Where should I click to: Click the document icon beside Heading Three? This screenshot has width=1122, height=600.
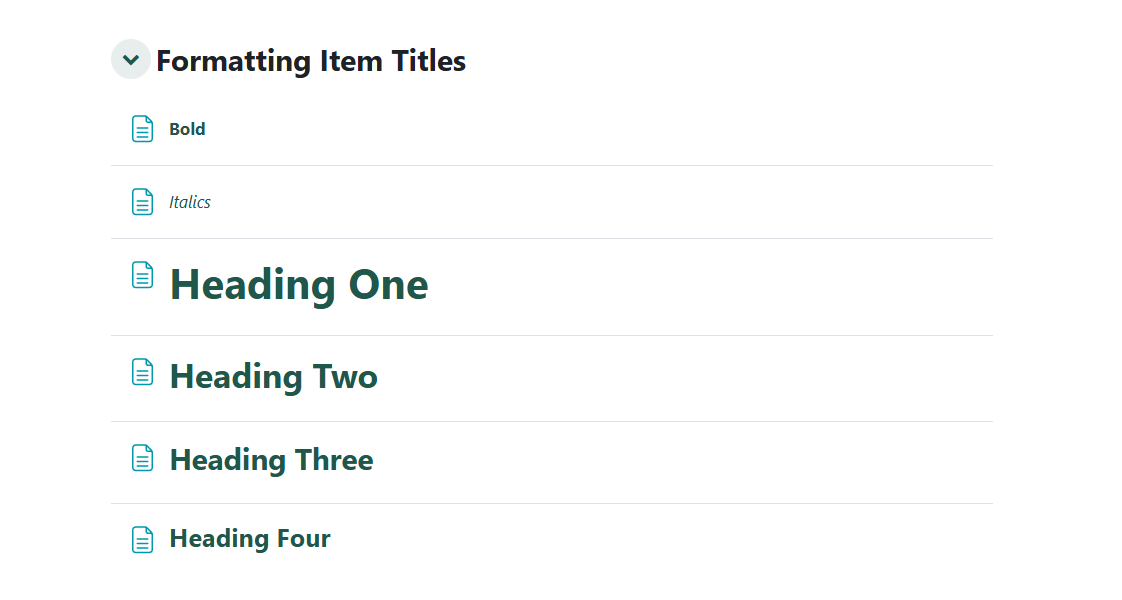click(143, 458)
